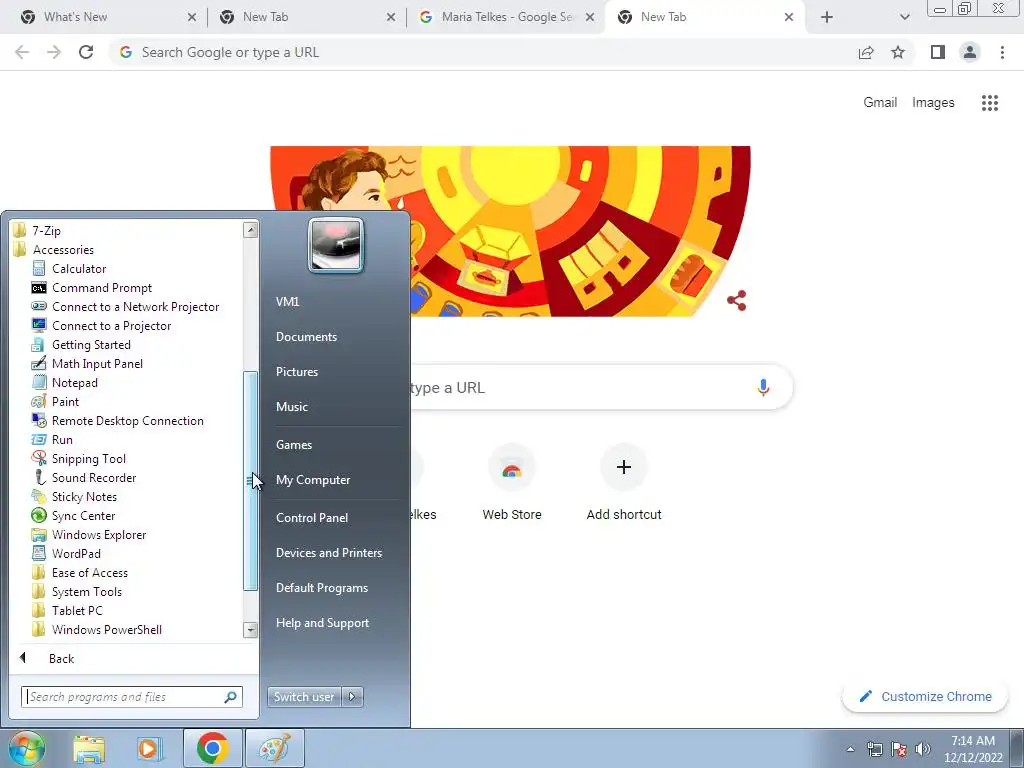Open Devices and Printers
1024x768 pixels.
pyautogui.click(x=329, y=553)
